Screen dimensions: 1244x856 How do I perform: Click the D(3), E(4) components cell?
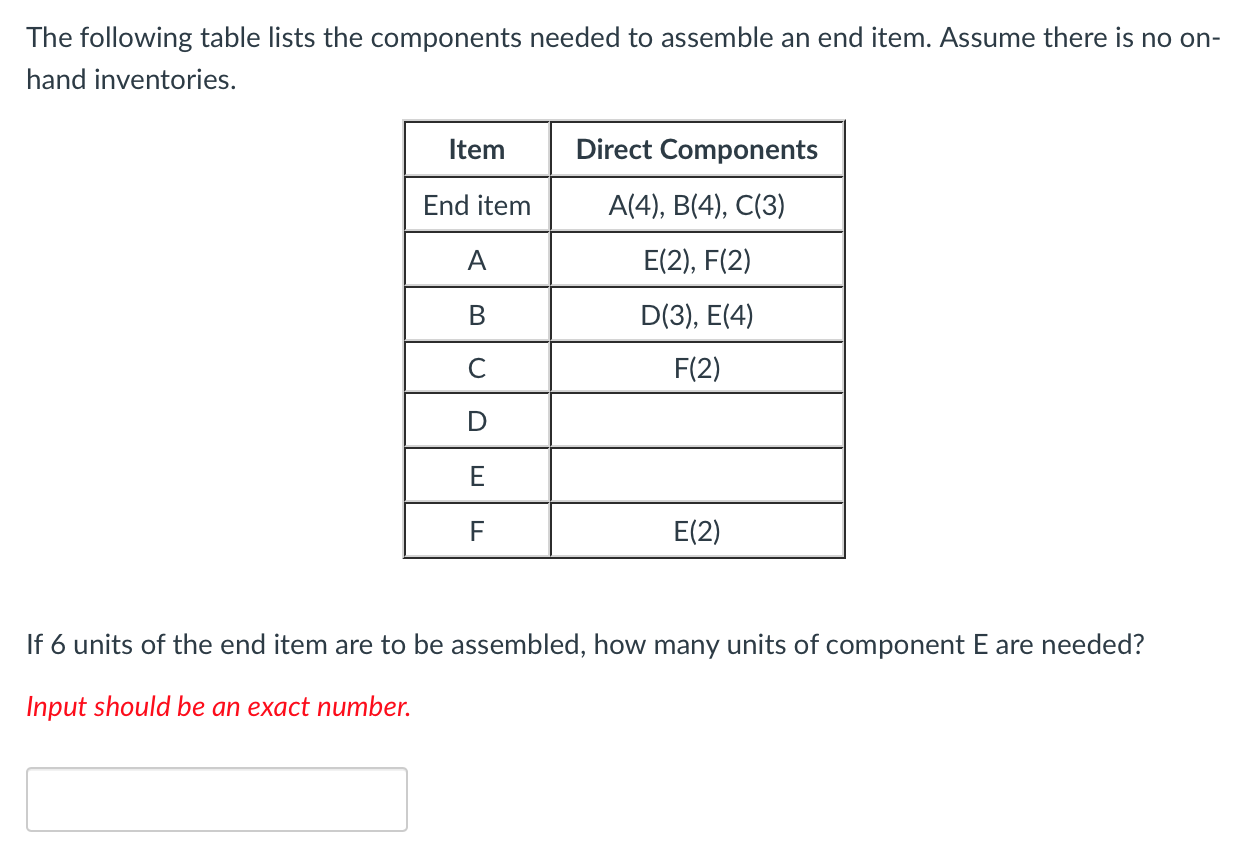click(697, 313)
